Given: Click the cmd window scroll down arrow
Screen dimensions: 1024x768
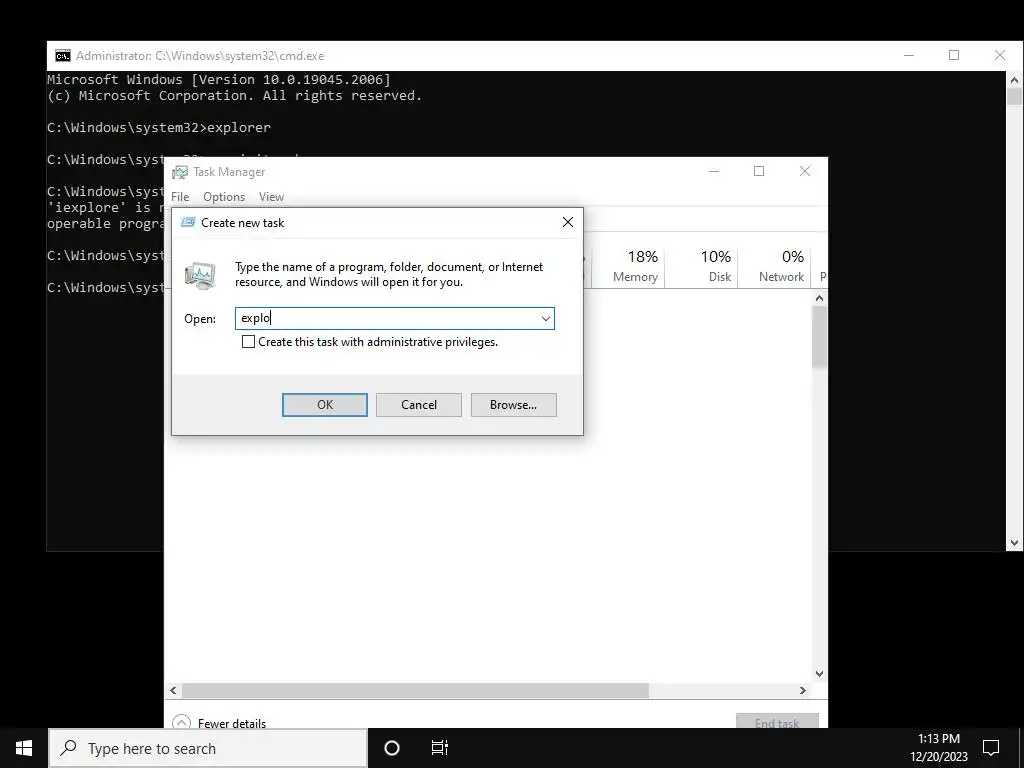Looking at the screenshot, I should [x=1014, y=543].
